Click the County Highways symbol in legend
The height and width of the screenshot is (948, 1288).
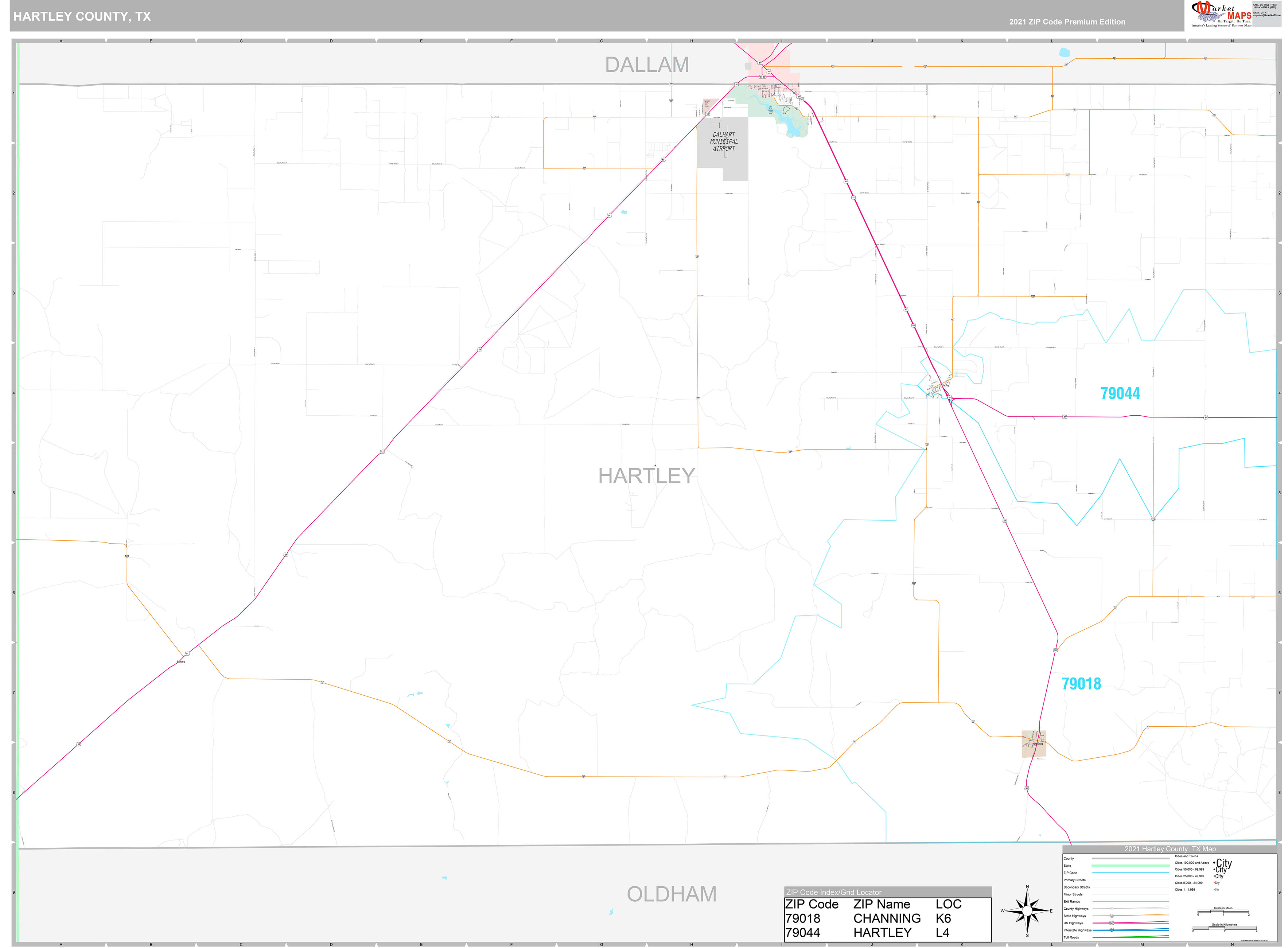pos(1112,908)
